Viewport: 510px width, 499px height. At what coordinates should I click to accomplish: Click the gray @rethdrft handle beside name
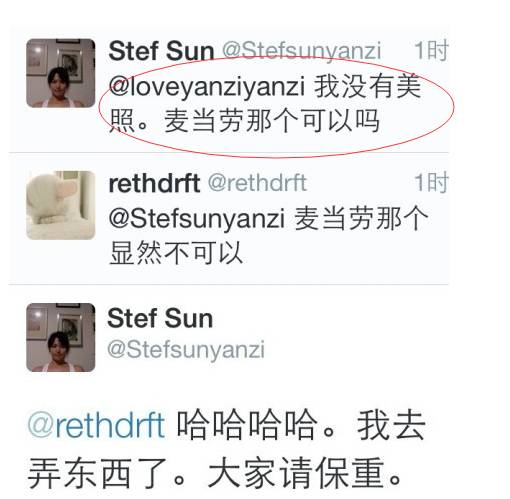257,183
